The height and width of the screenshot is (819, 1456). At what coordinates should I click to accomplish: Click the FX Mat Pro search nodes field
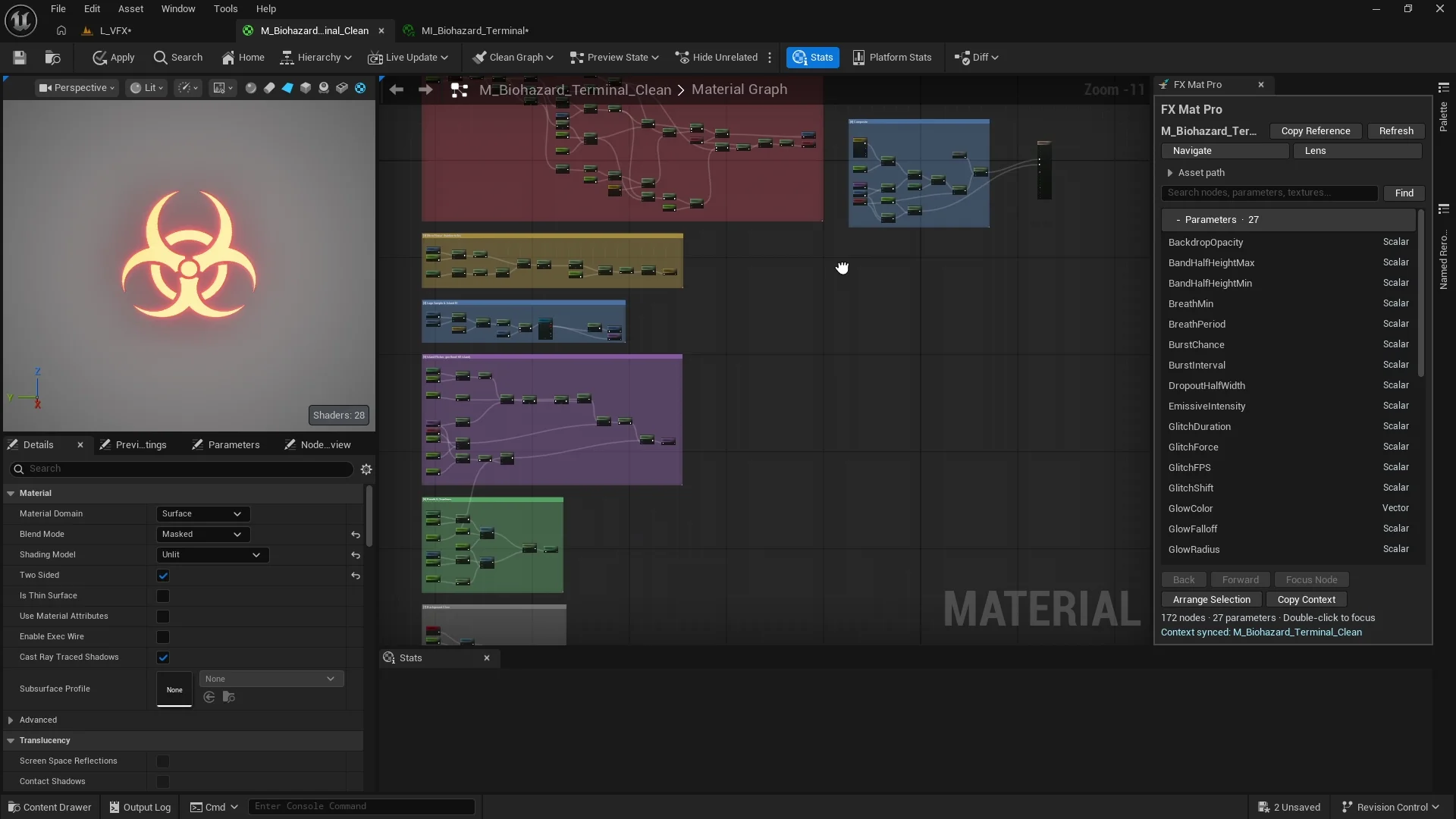click(1269, 193)
